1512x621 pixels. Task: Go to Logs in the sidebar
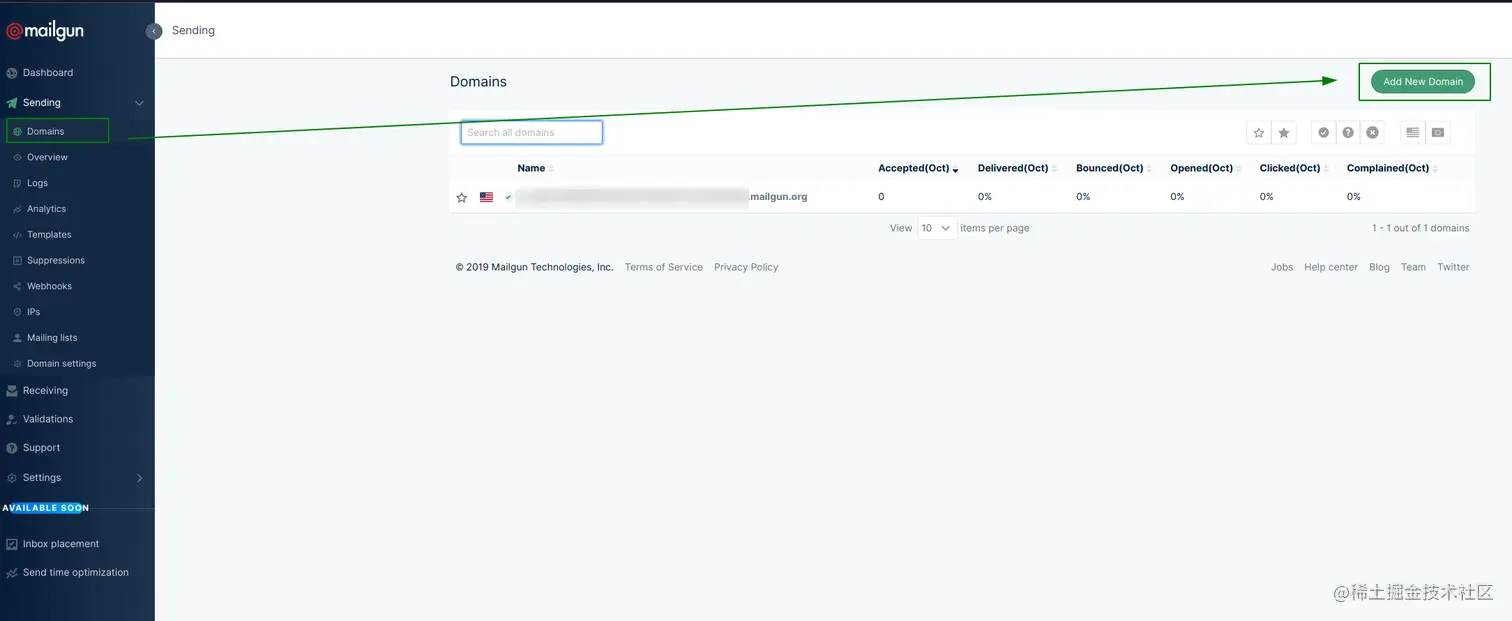[x=37, y=183]
